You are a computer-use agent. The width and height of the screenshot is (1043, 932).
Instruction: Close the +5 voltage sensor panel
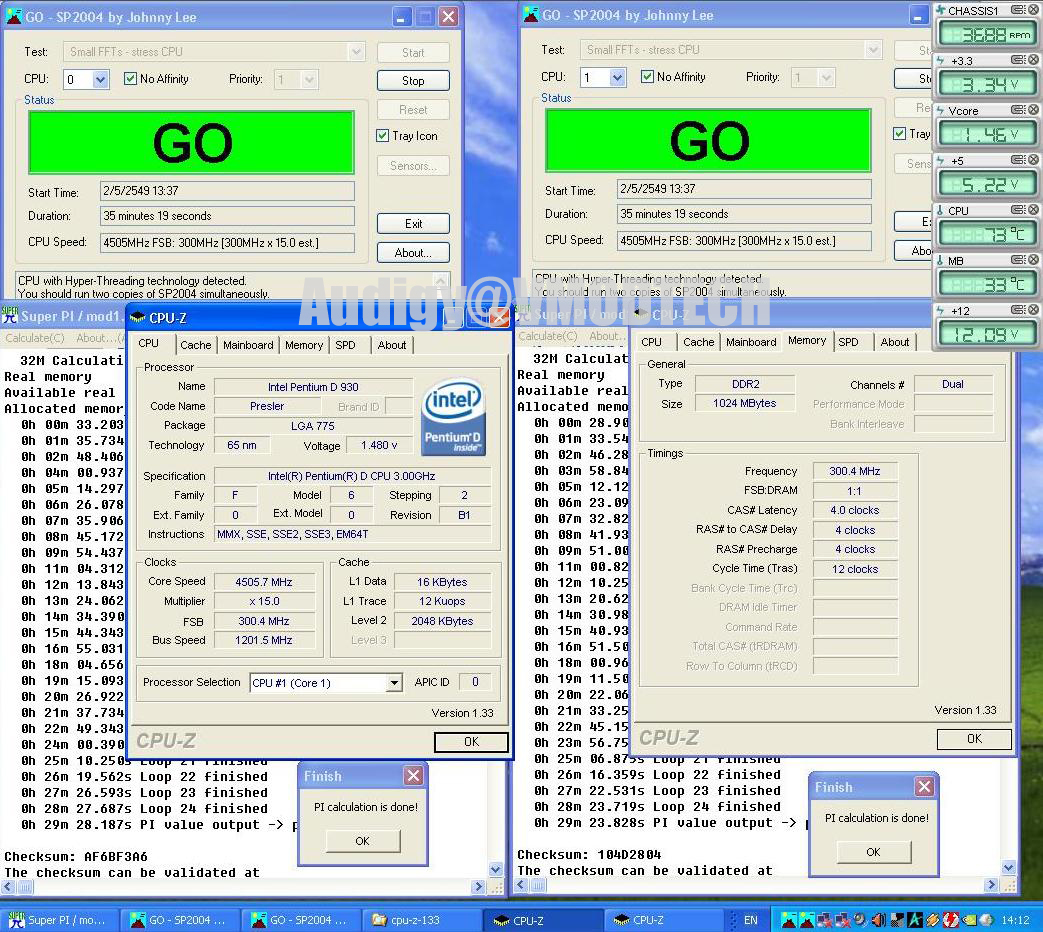coord(1033,160)
